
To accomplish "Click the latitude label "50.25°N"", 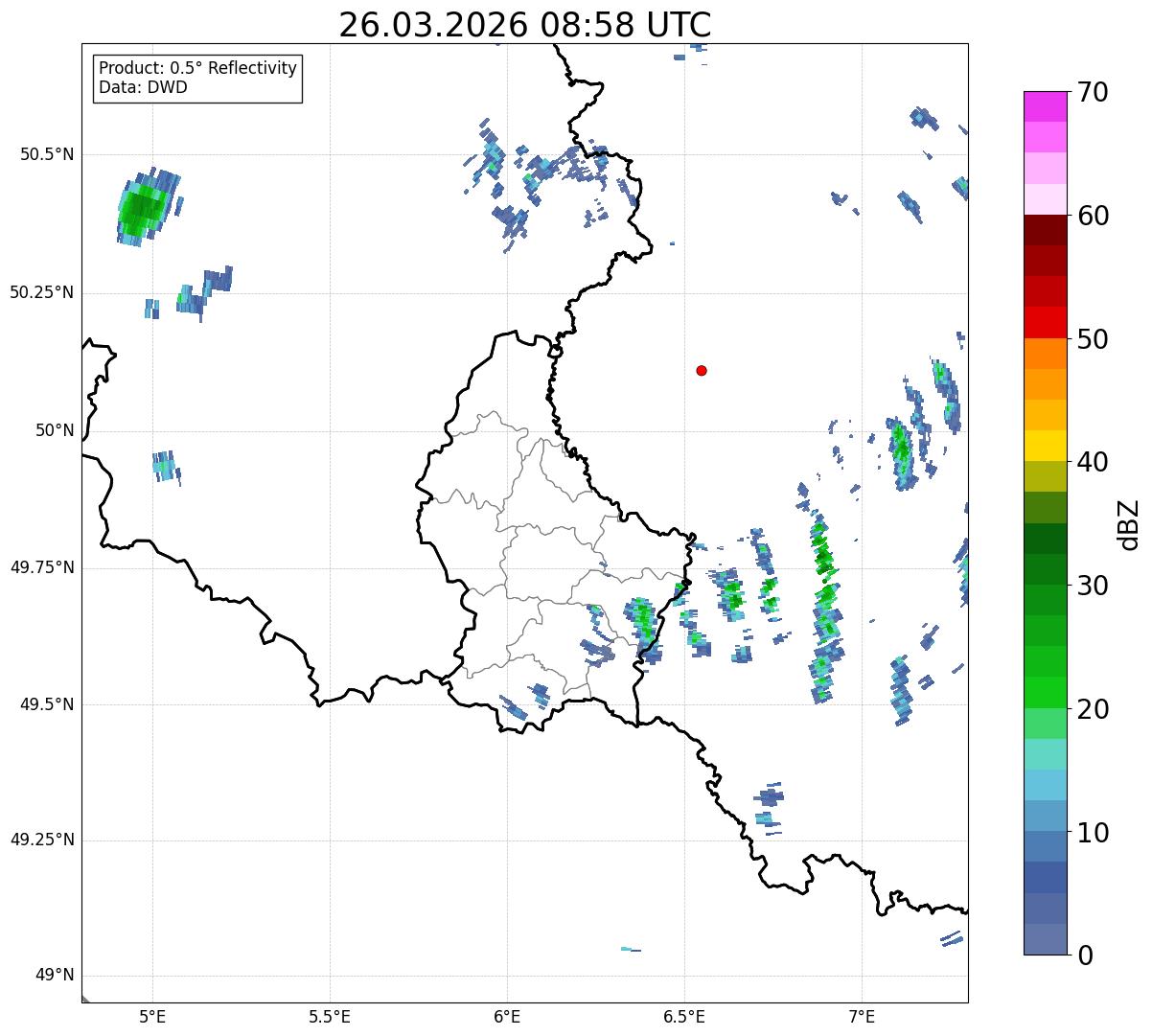I will pyautogui.click(x=42, y=292).
